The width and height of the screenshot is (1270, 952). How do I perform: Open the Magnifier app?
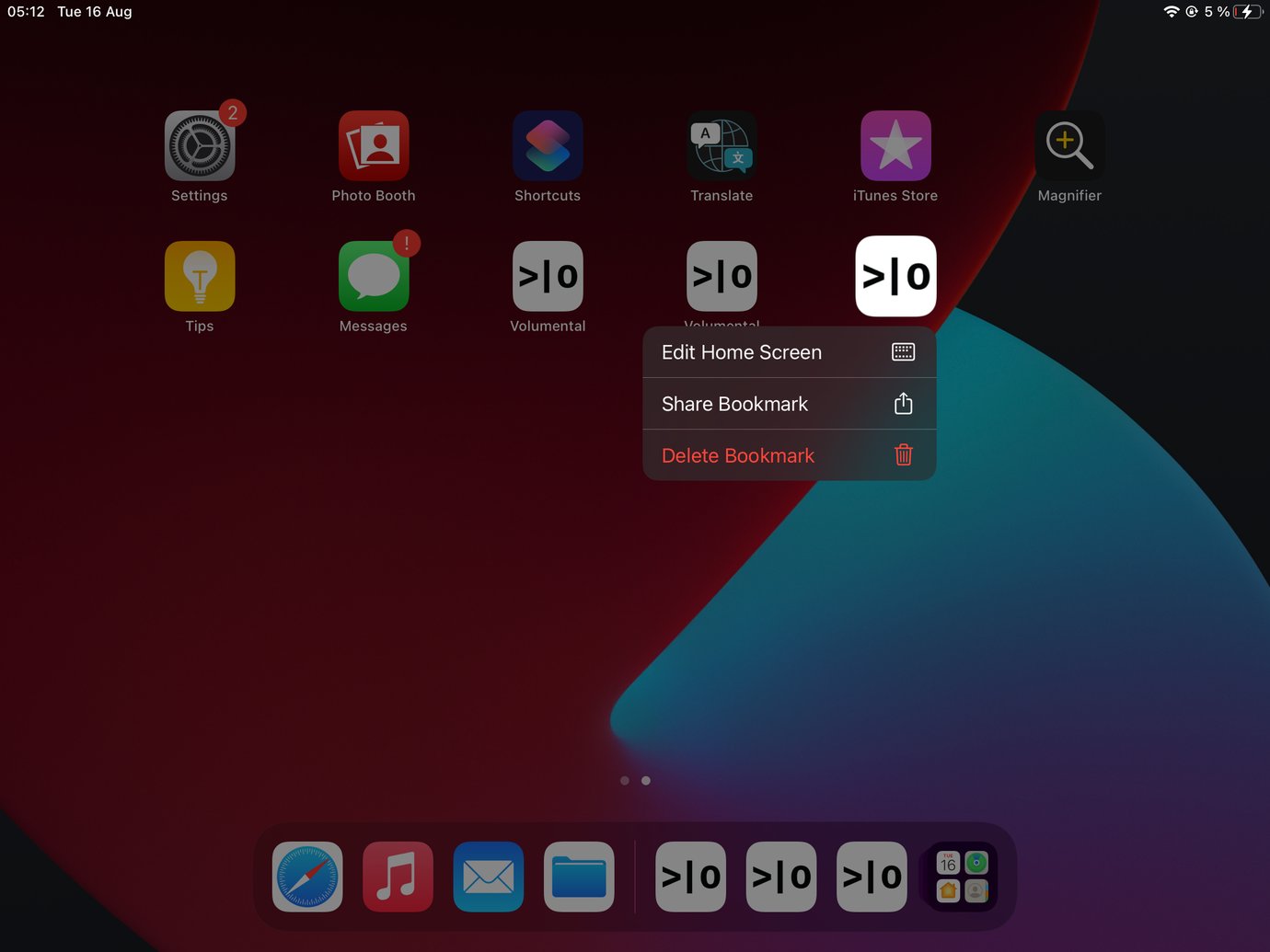click(1068, 145)
